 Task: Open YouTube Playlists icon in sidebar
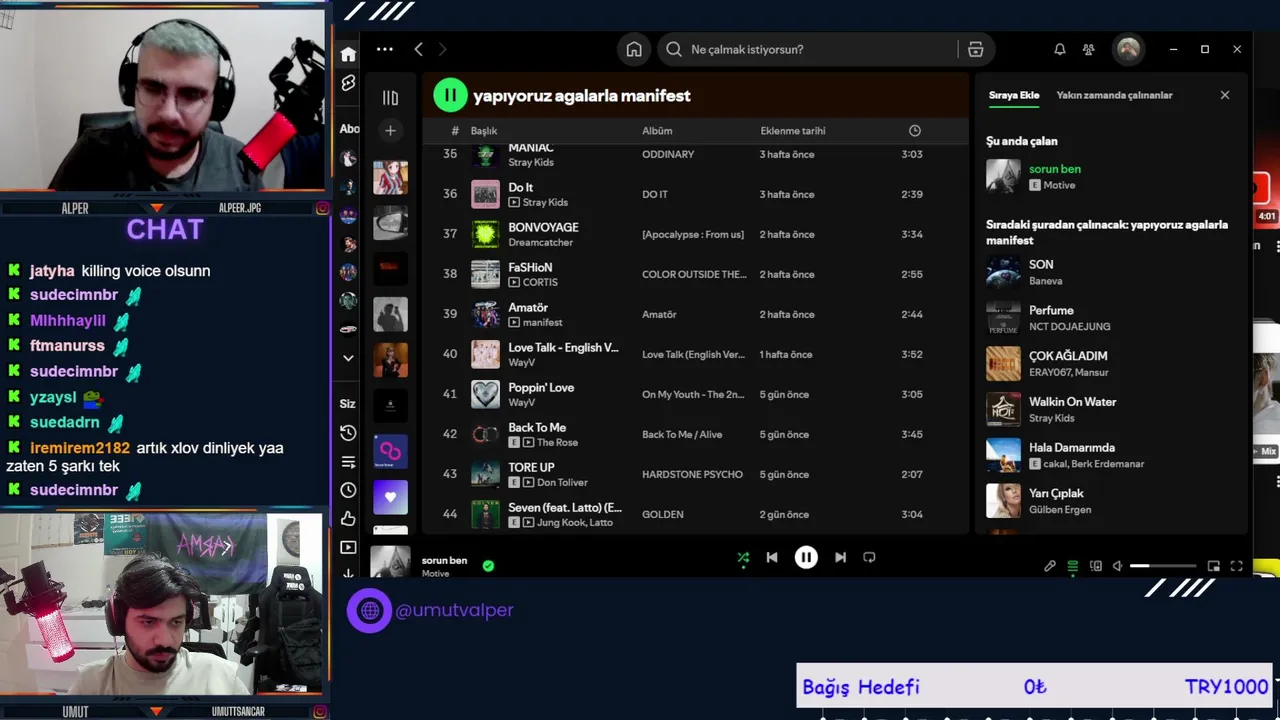pyautogui.click(x=348, y=462)
